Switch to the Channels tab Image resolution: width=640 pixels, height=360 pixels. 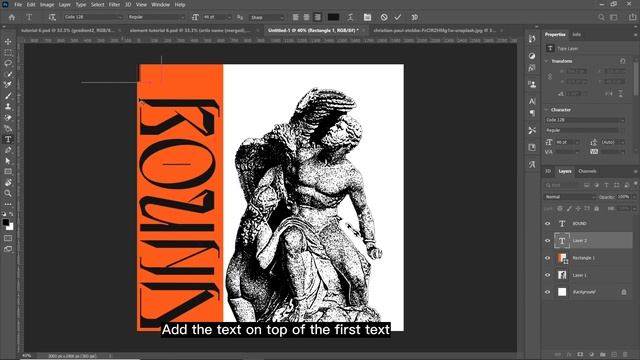[x=587, y=171]
